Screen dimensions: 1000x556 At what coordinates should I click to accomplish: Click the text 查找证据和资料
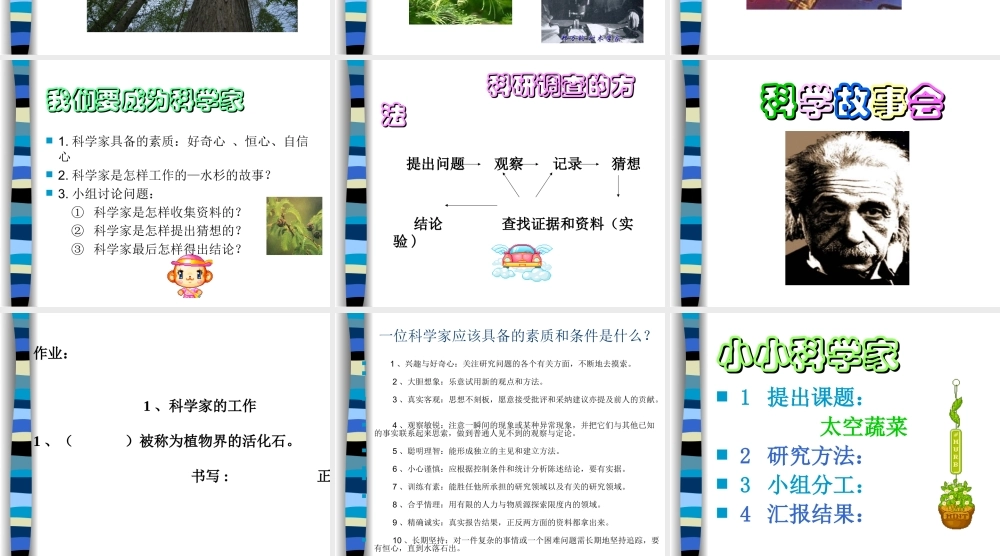point(552,224)
